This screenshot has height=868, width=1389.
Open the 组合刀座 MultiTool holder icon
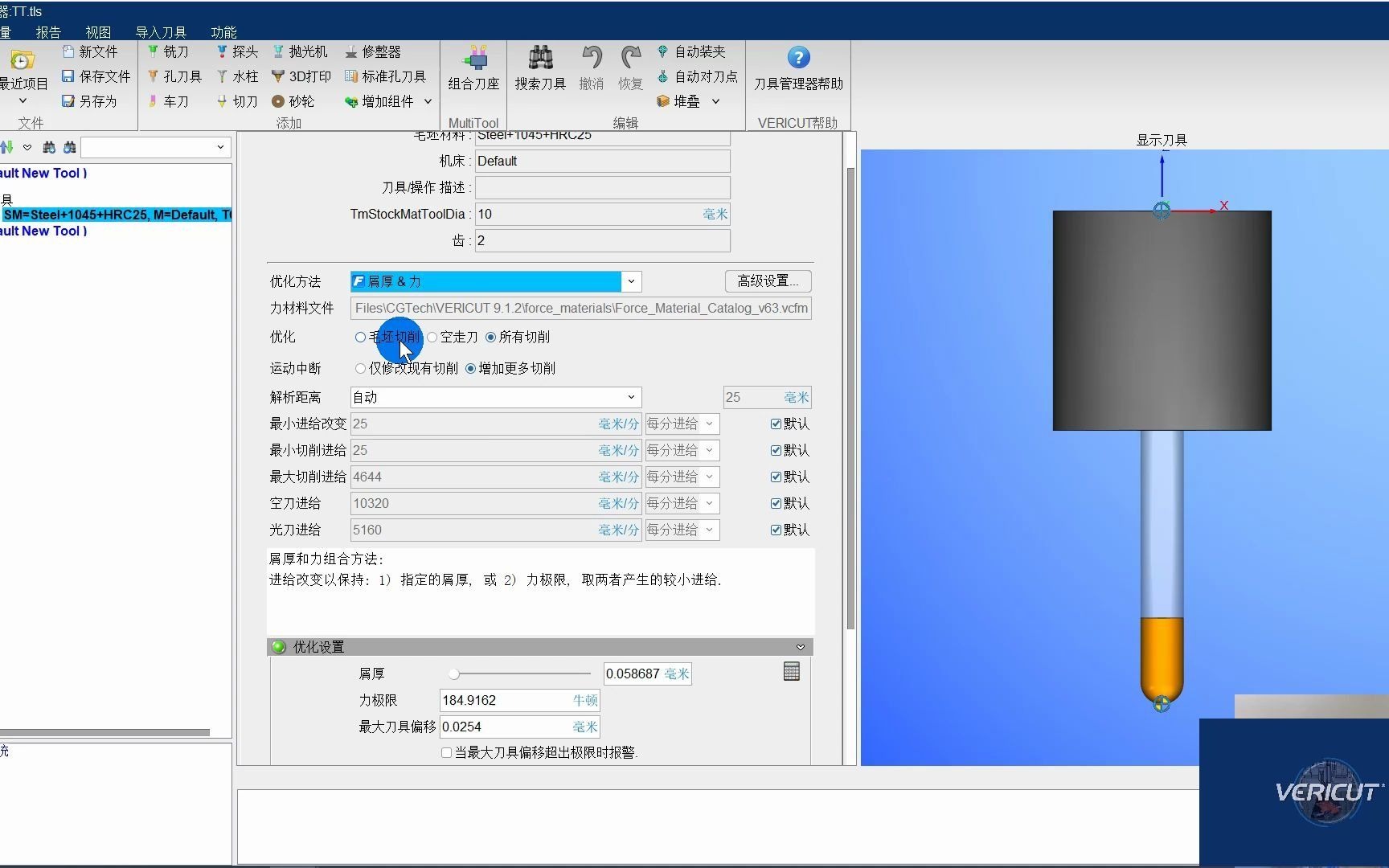(x=473, y=68)
